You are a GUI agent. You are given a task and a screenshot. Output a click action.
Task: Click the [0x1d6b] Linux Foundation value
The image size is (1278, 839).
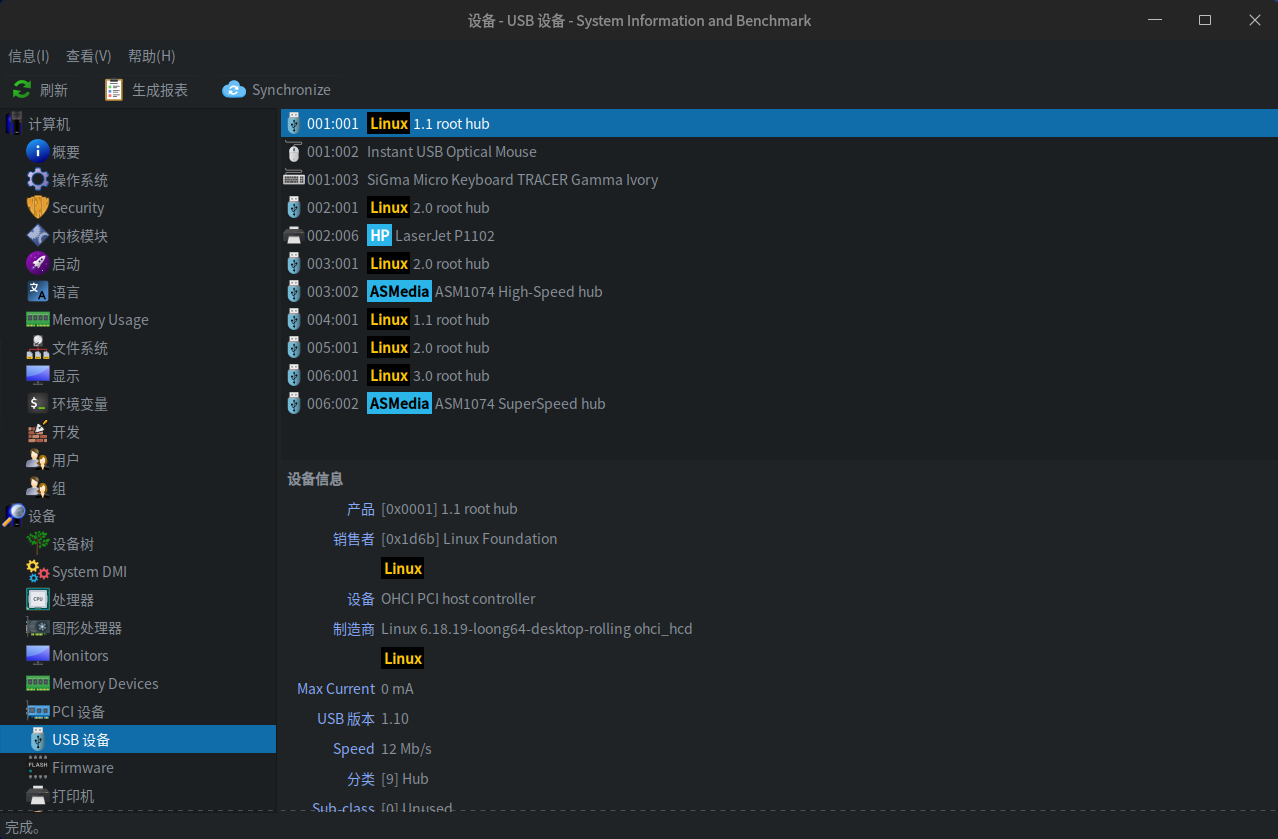pyautogui.click(x=469, y=538)
